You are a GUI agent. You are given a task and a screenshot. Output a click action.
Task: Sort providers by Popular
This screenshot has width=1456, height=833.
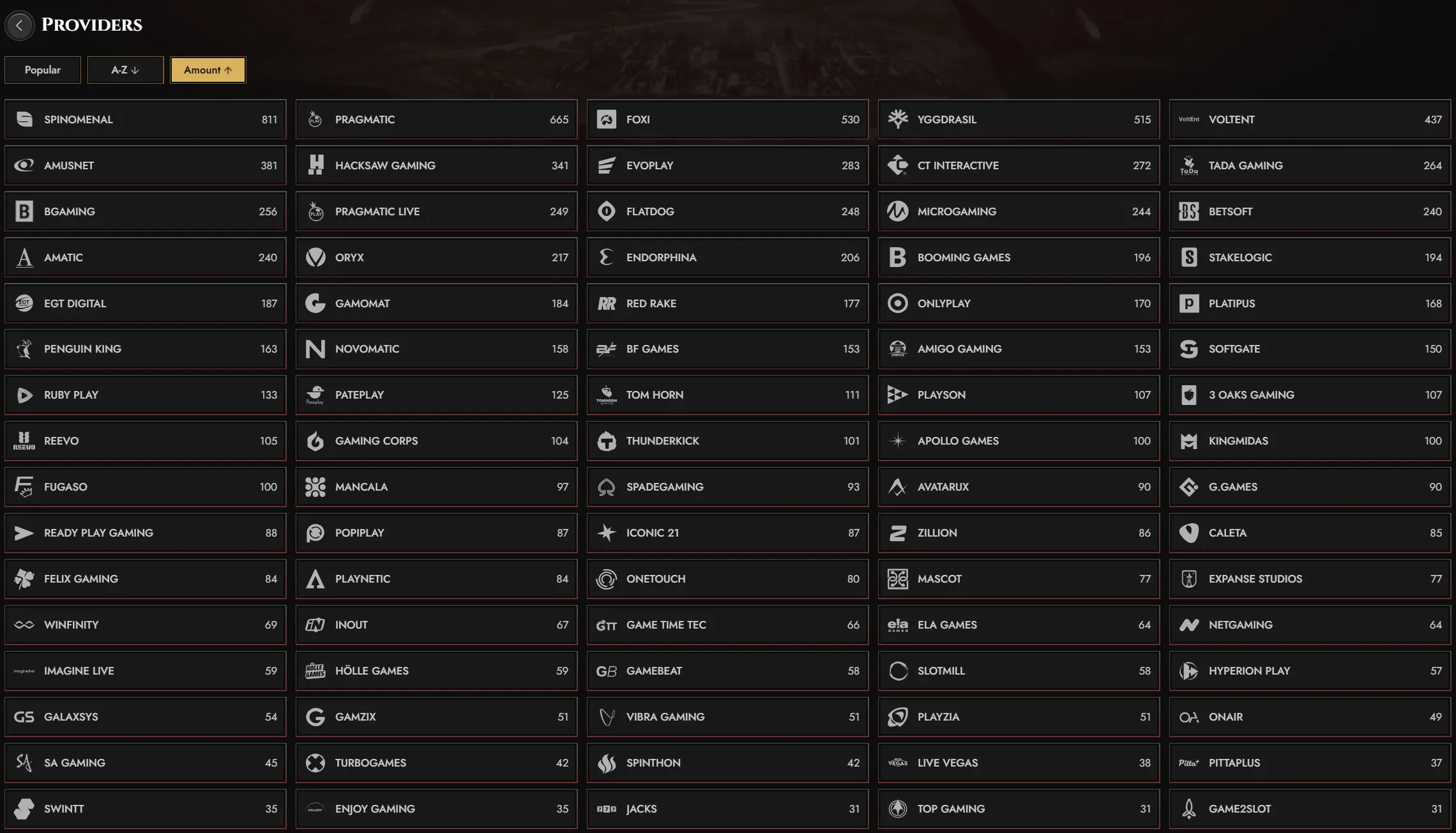pos(43,70)
